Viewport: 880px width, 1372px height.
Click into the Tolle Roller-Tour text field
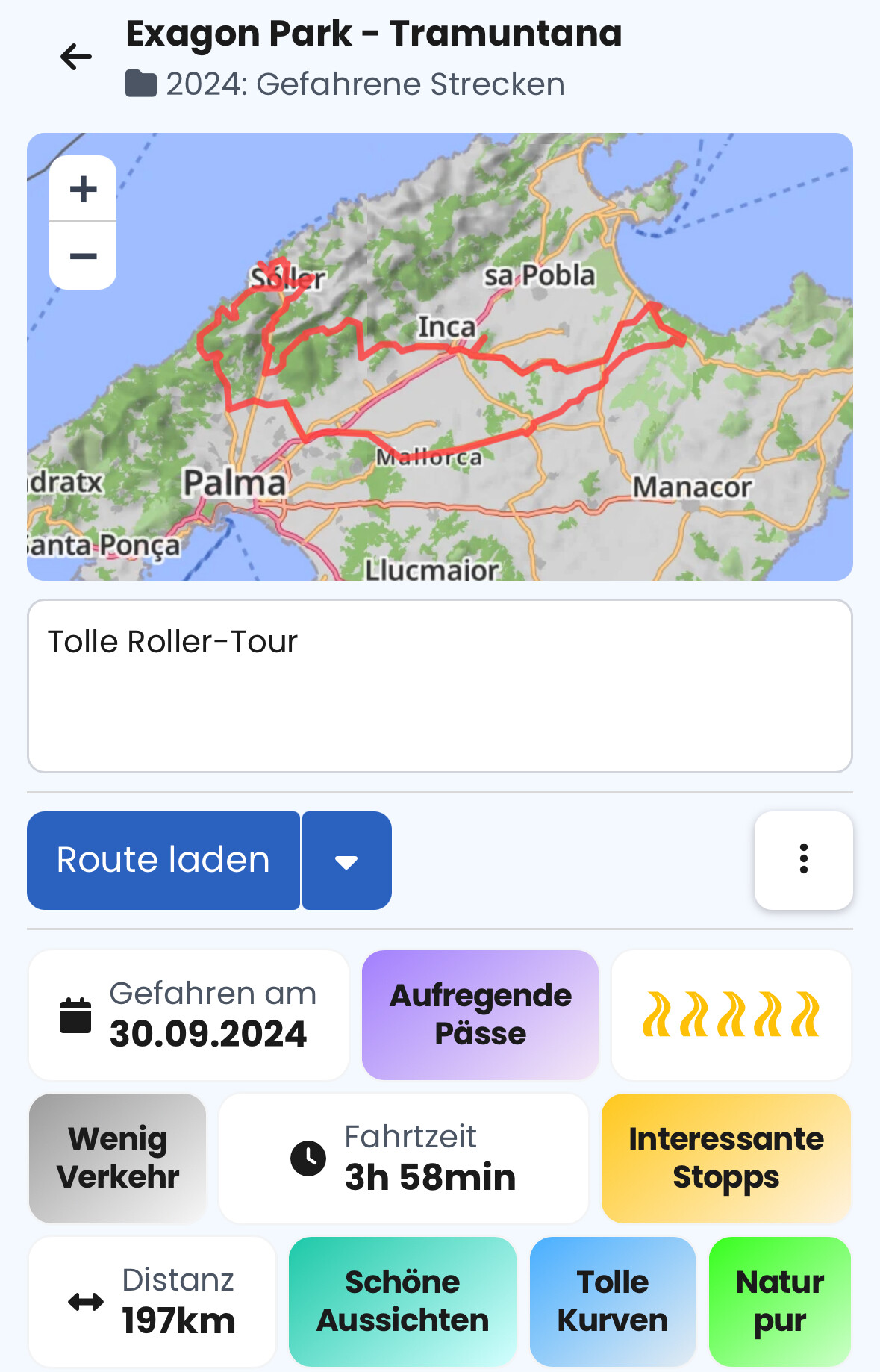tap(440, 686)
